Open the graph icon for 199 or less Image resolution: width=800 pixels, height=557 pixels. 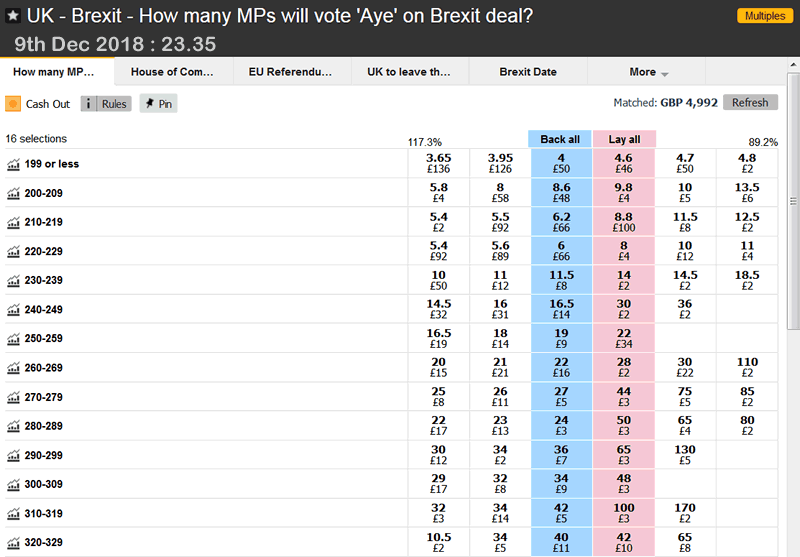(13, 163)
